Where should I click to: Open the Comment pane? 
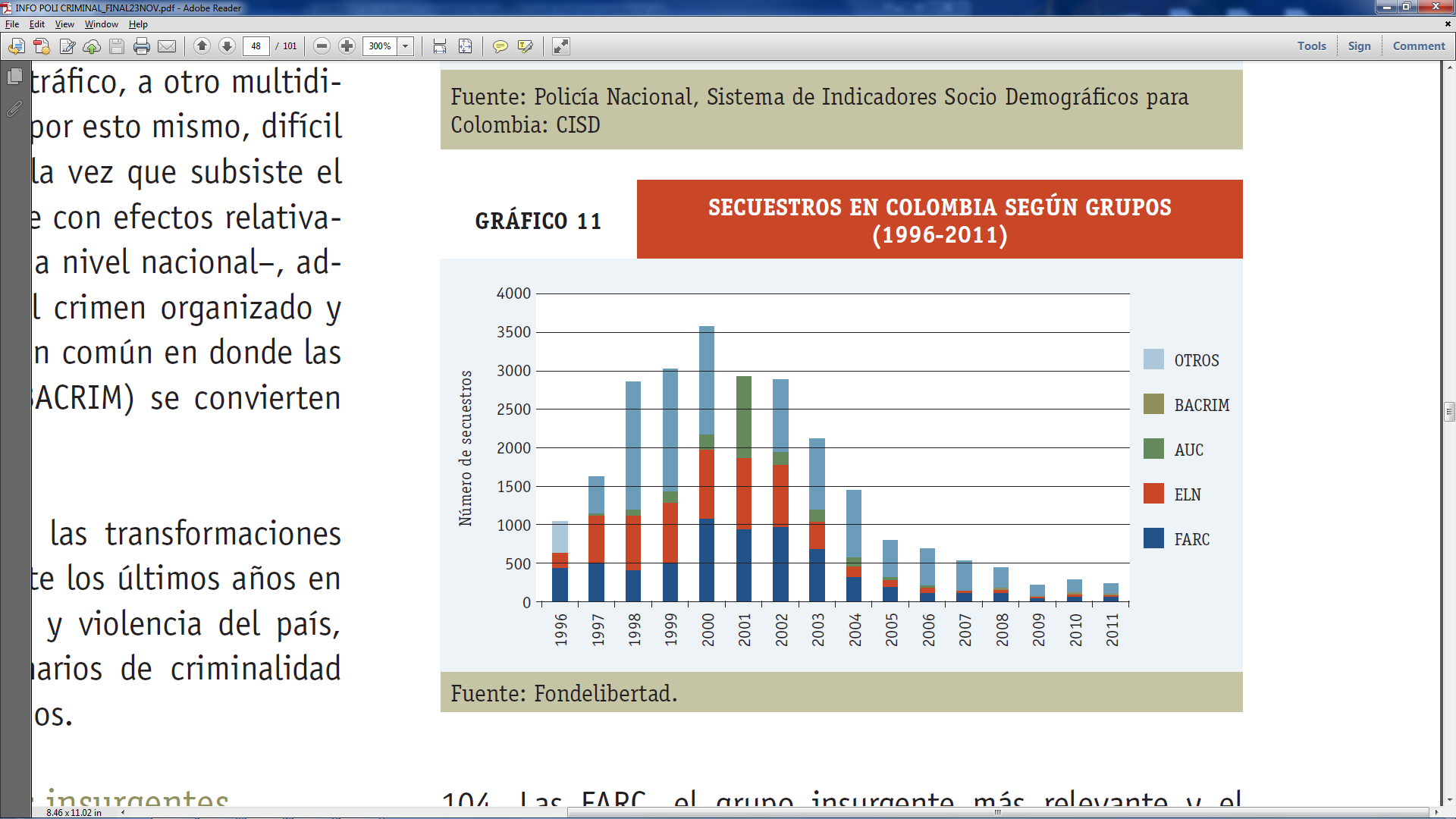point(1419,46)
